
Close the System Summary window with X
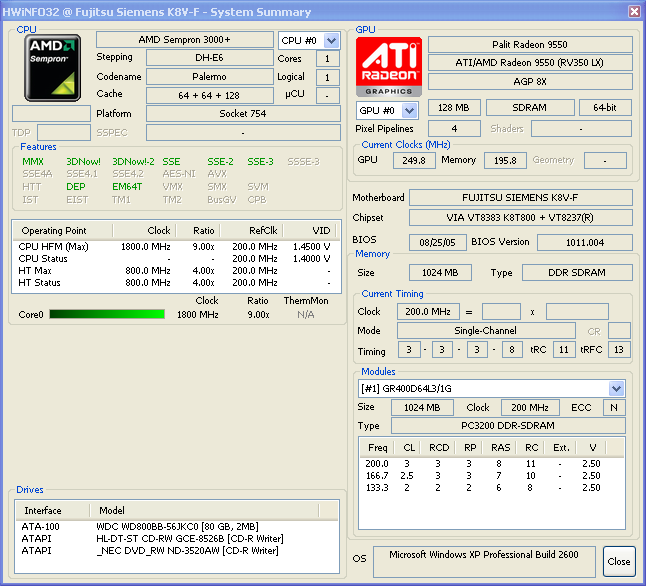pyautogui.click(x=633, y=12)
